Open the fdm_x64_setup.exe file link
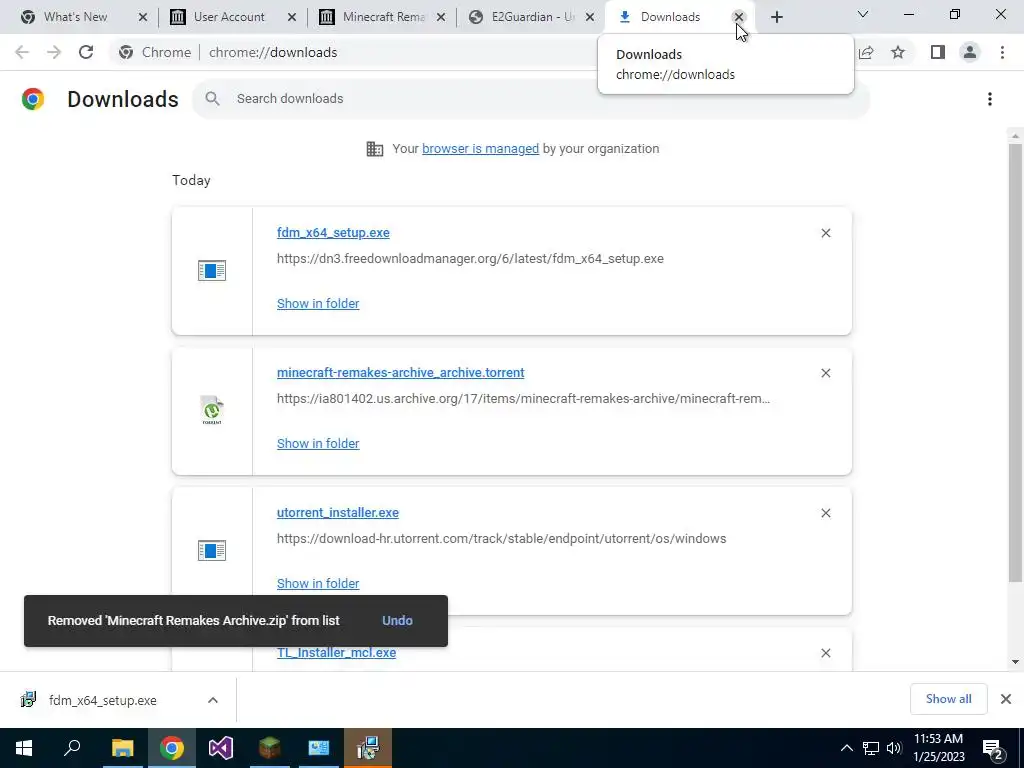This screenshot has height=768, width=1024. point(333,232)
